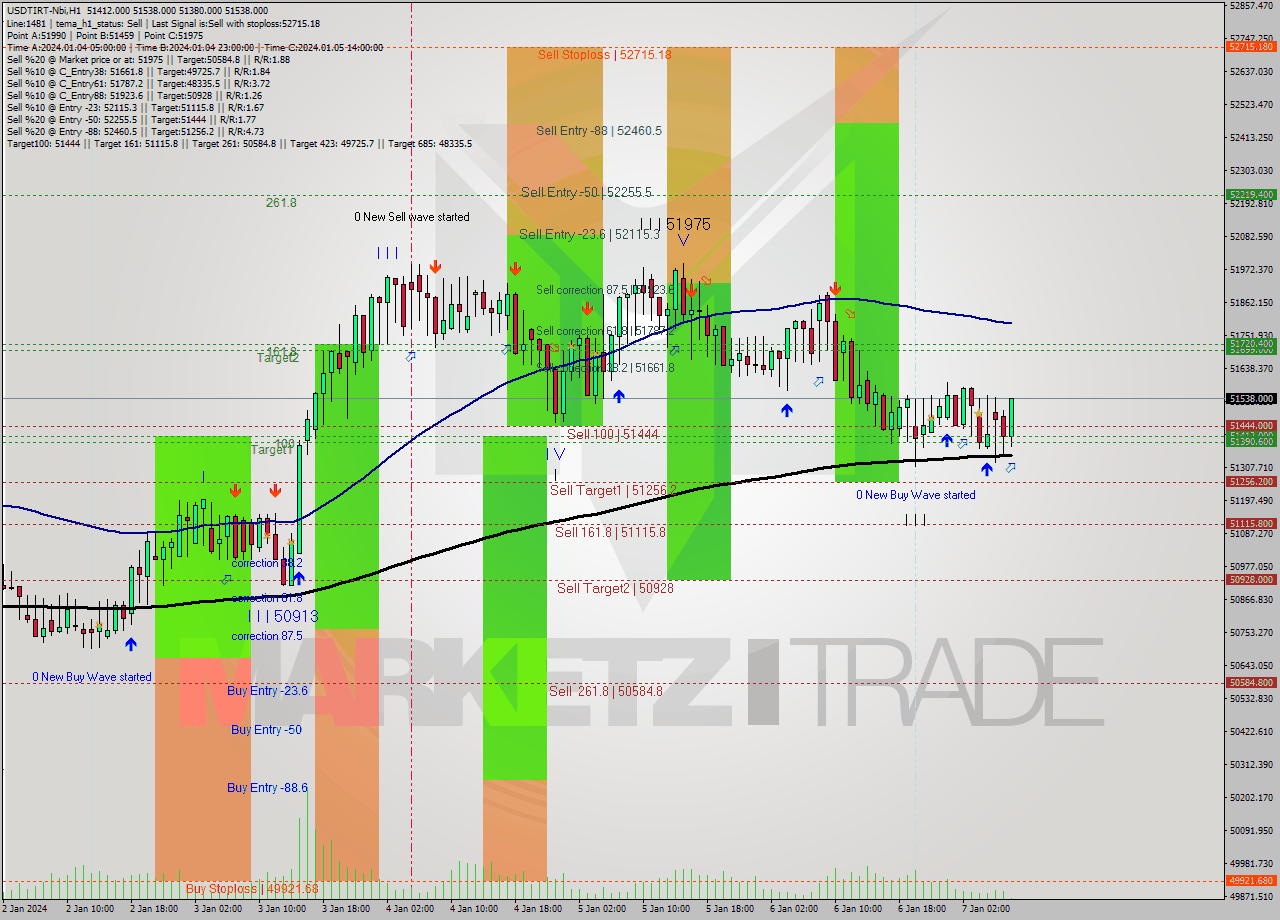Viewport: 1280px width, 920px height.
Task: Select the 'Sell Target2 | 50928' label
Action: (x=615, y=588)
